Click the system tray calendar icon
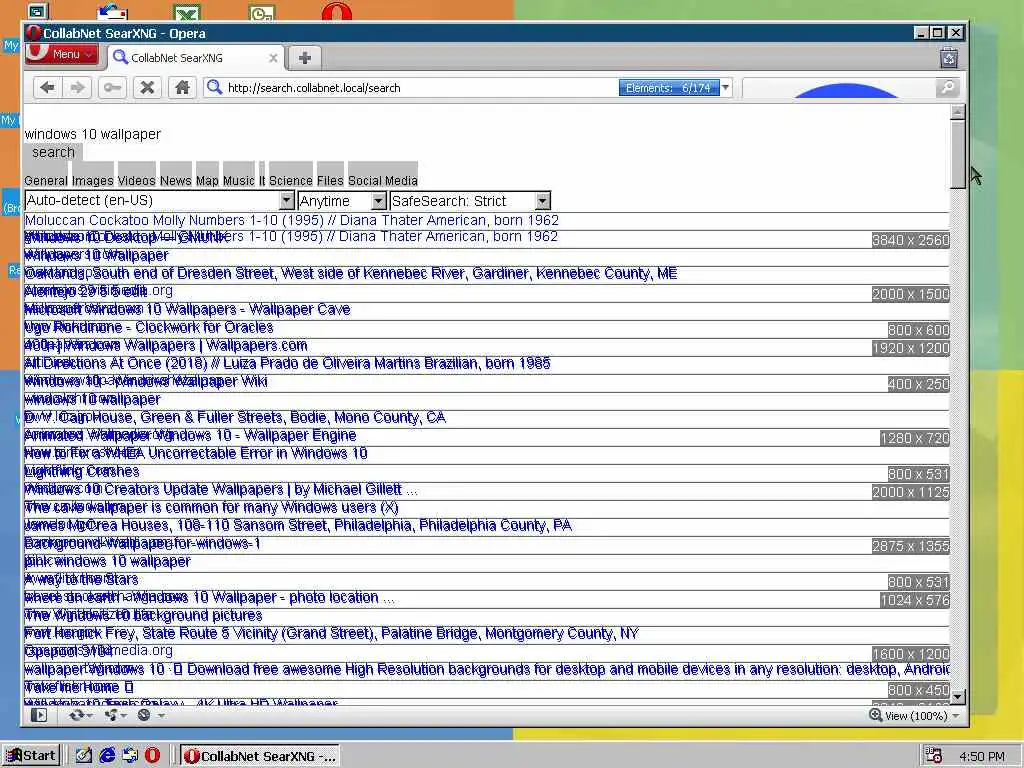Image resolution: width=1024 pixels, height=768 pixels. (934, 756)
